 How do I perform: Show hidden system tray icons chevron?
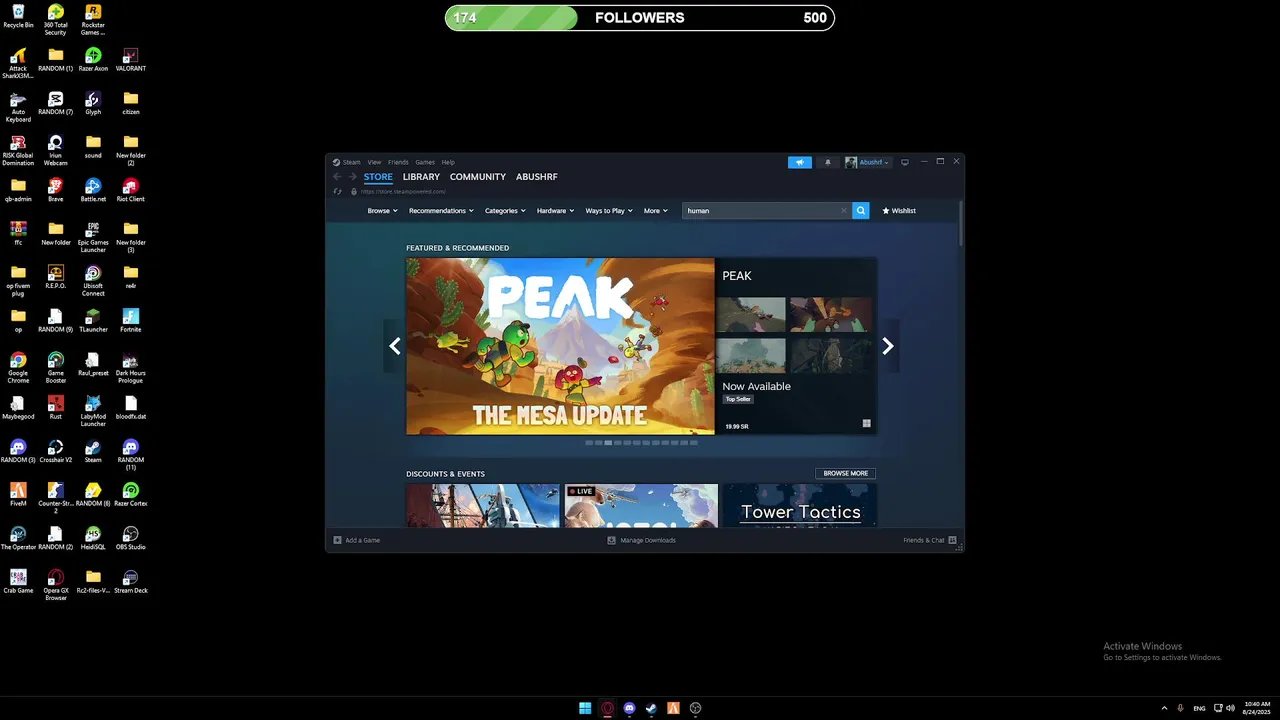1163,708
